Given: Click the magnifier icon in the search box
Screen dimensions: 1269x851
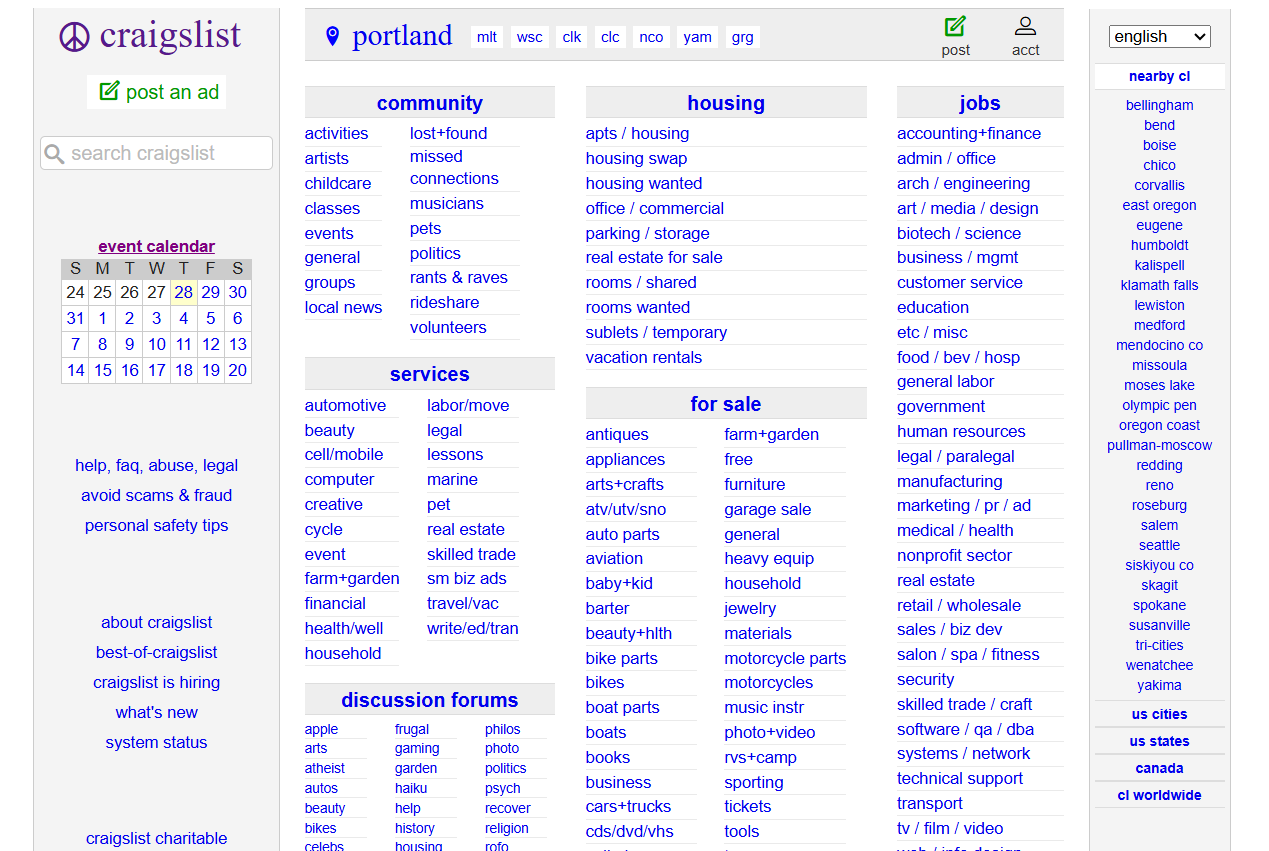Looking at the screenshot, I should coord(55,154).
